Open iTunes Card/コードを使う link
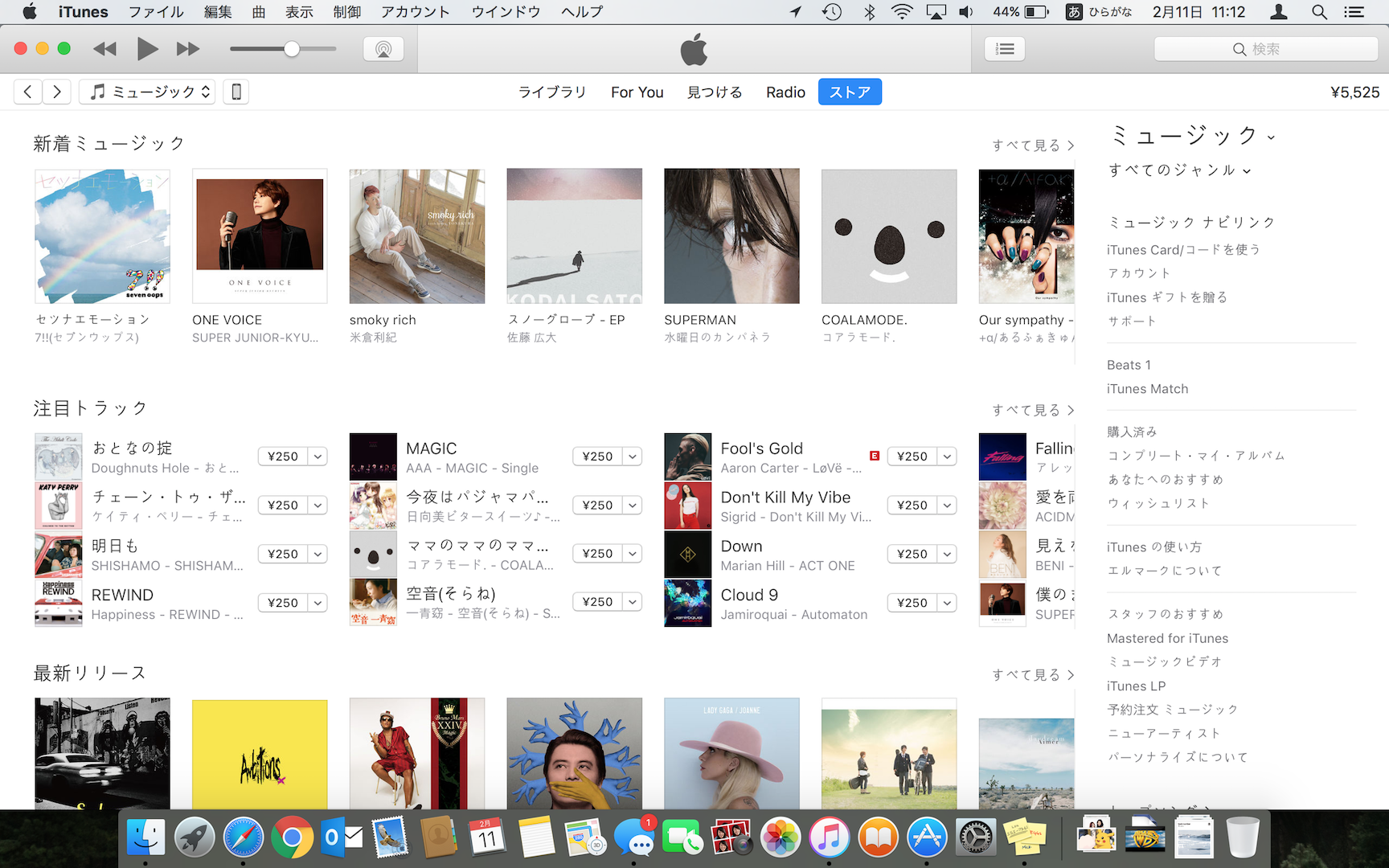Image resolution: width=1389 pixels, height=868 pixels. (1183, 250)
